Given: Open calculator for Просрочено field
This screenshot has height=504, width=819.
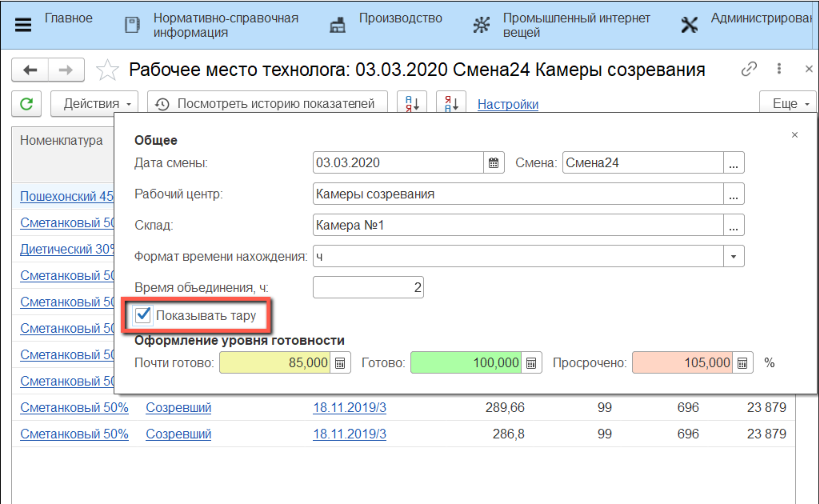Looking at the screenshot, I should click(743, 363).
